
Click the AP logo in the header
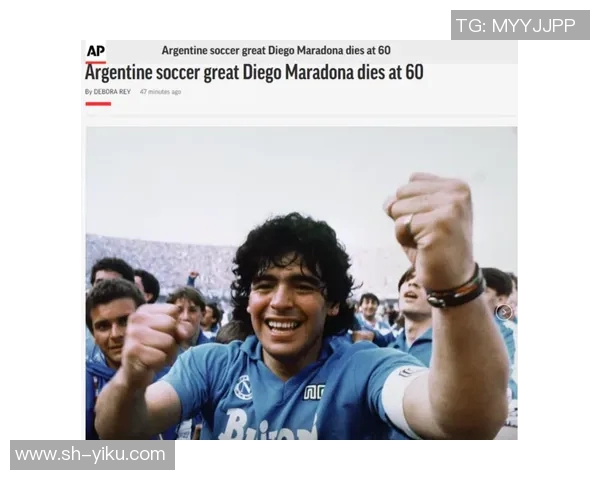tap(96, 51)
